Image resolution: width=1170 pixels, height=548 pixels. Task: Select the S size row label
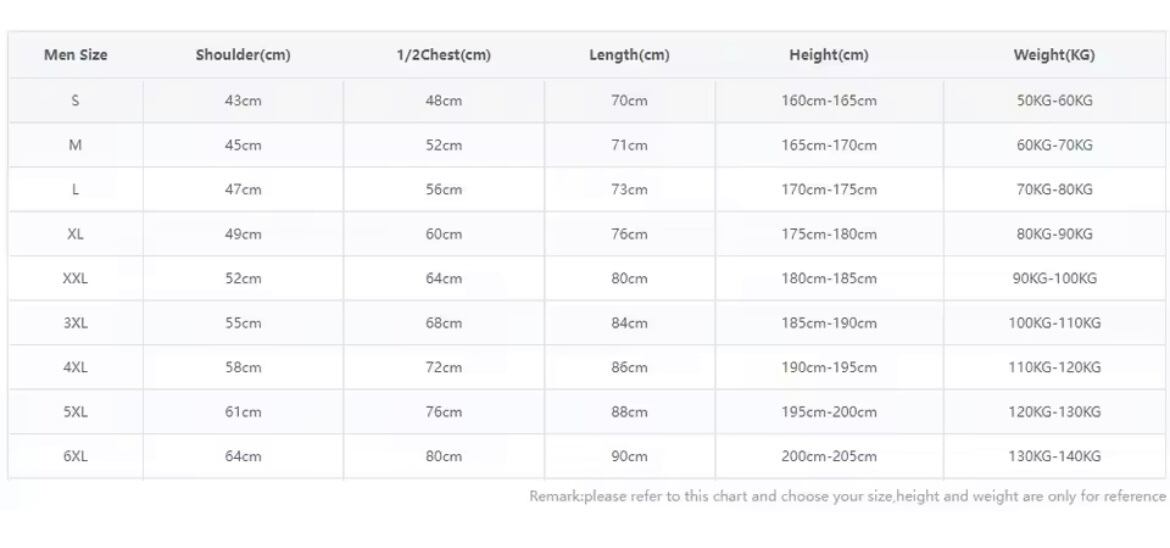[75, 101]
